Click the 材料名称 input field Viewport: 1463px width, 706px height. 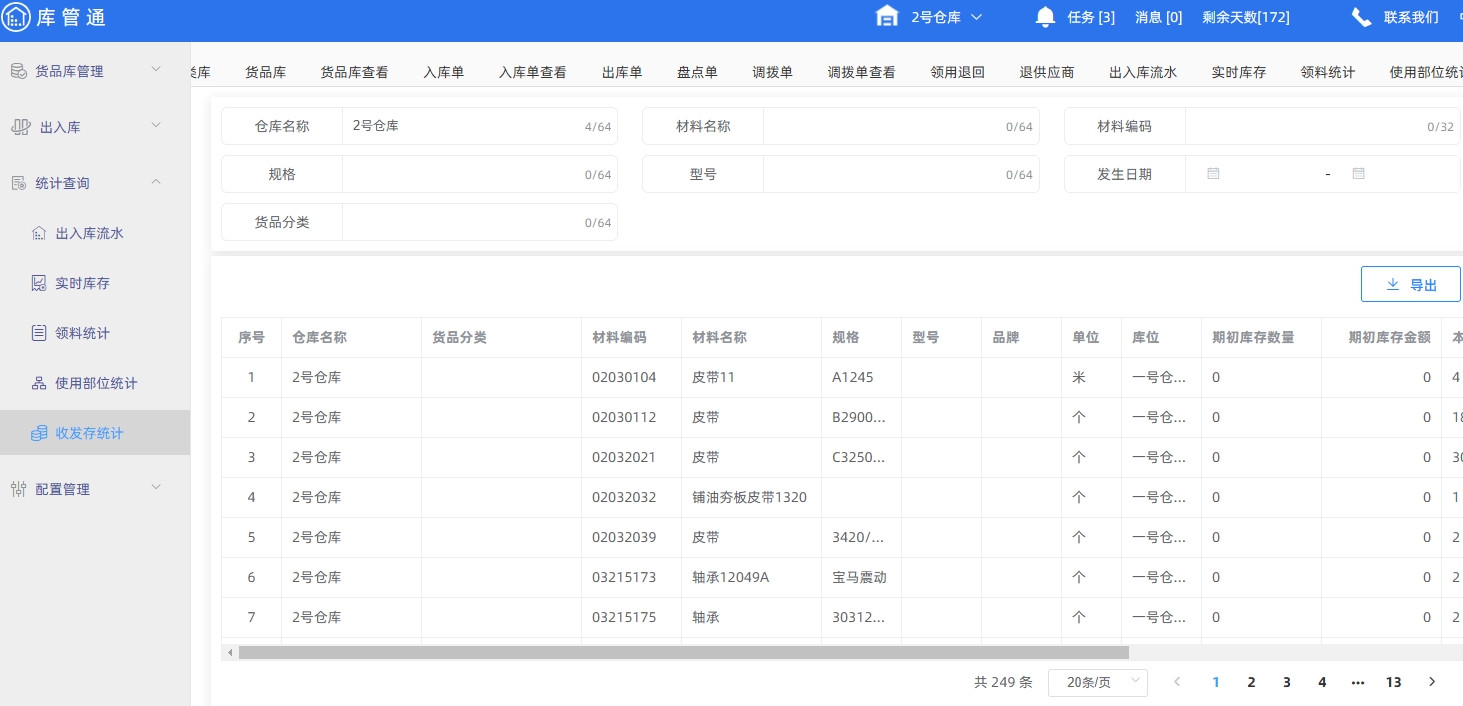pyautogui.click(x=901, y=126)
